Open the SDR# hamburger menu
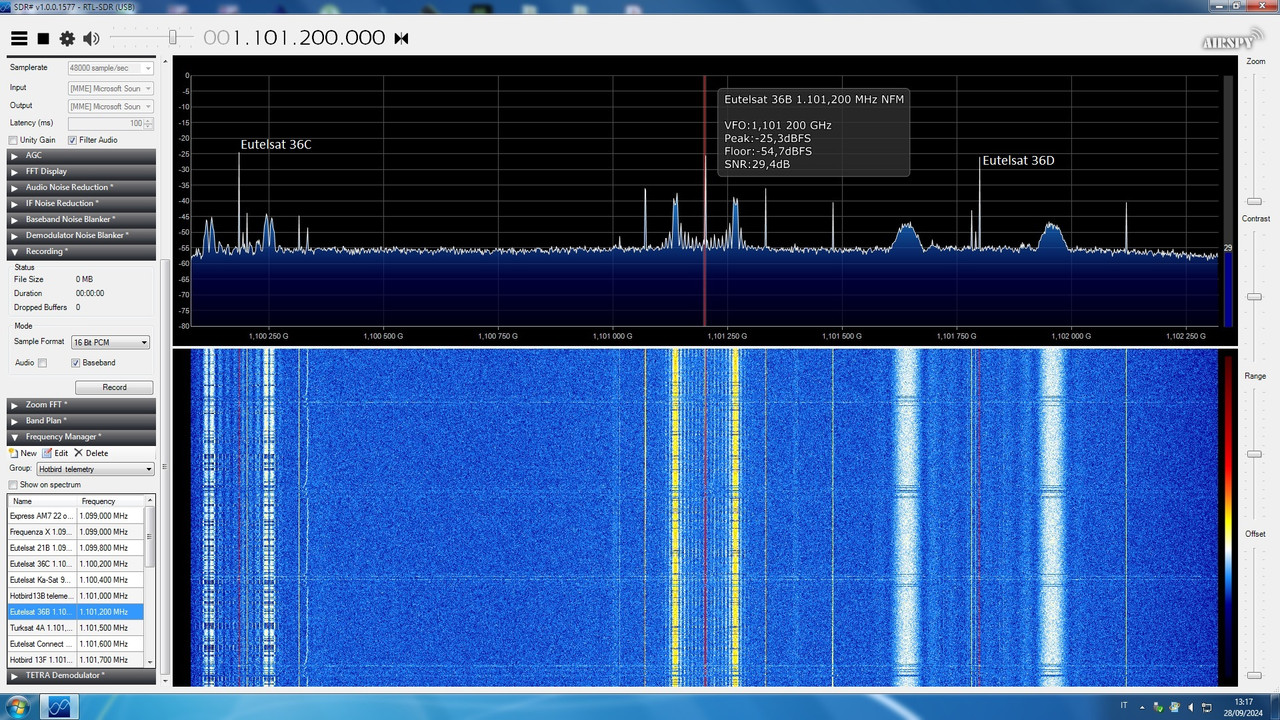The height and width of the screenshot is (720, 1280). tap(19, 38)
